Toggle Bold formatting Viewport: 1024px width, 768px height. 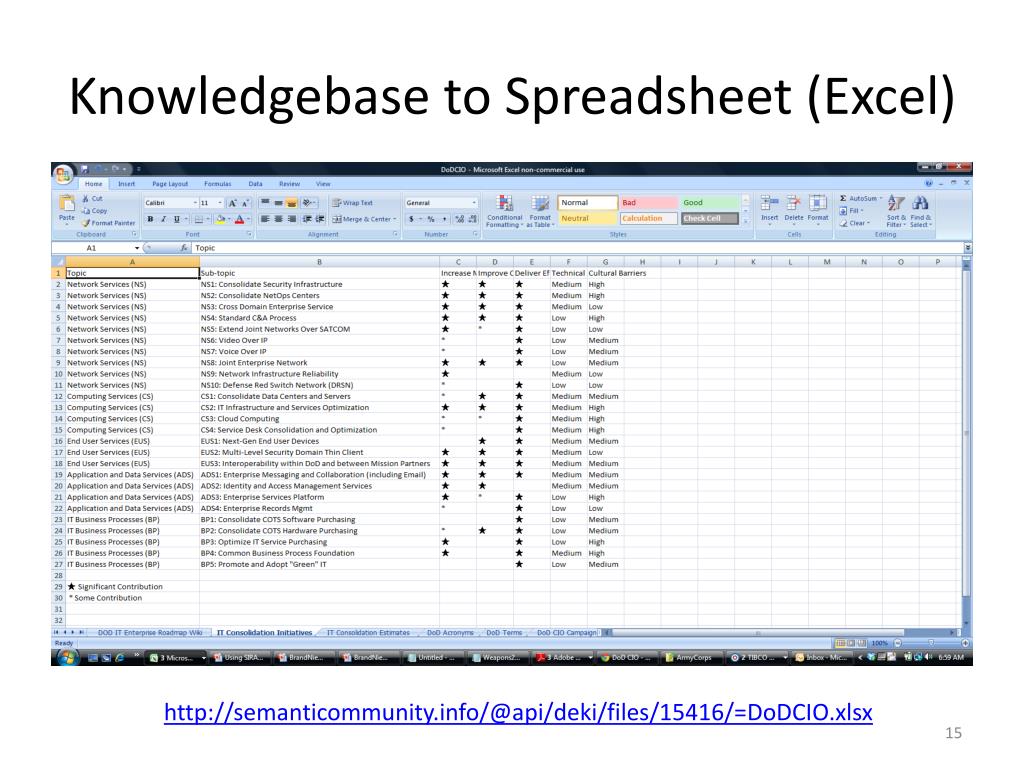point(150,219)
